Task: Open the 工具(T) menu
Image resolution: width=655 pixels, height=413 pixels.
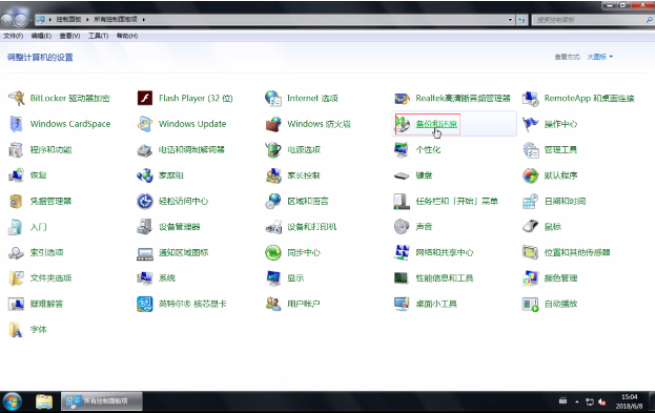Action: click(x=97, y=35)
